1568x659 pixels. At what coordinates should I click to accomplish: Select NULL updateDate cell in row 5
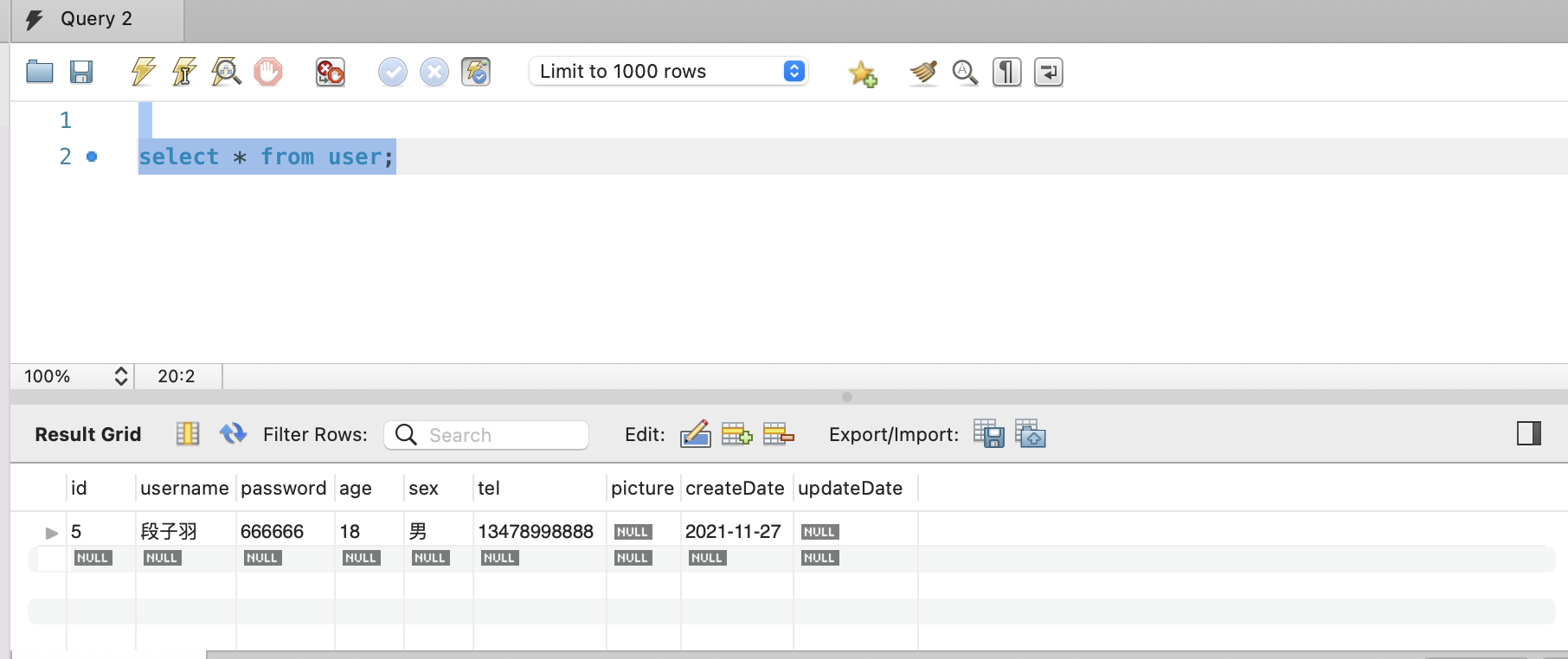coord(819,532)
